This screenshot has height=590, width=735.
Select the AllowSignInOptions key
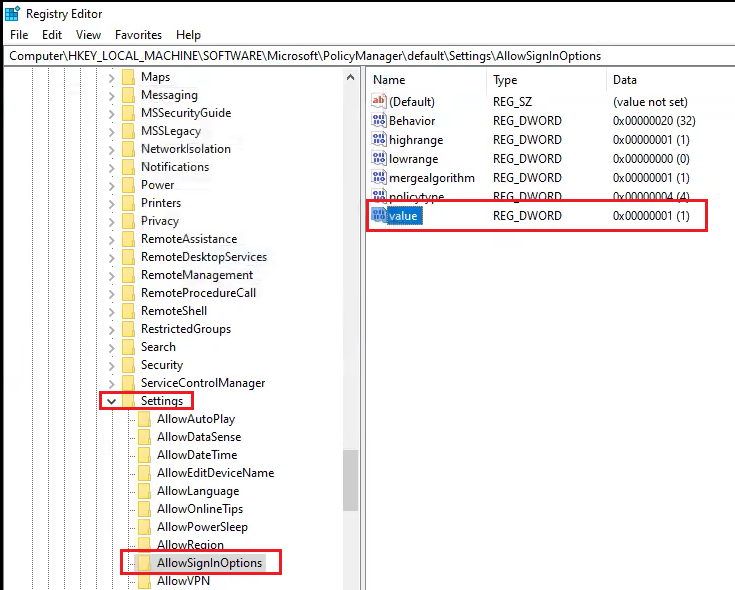pos(209,563)
